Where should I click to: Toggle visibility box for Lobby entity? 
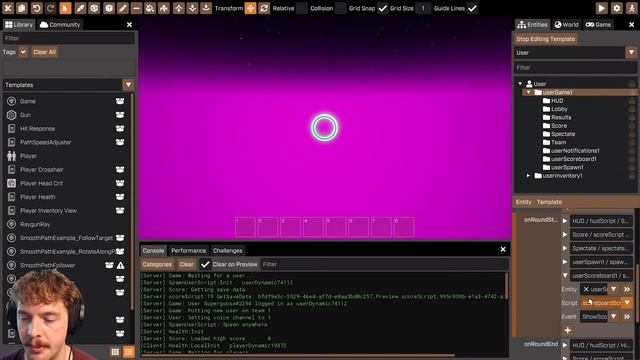point(632,109)
